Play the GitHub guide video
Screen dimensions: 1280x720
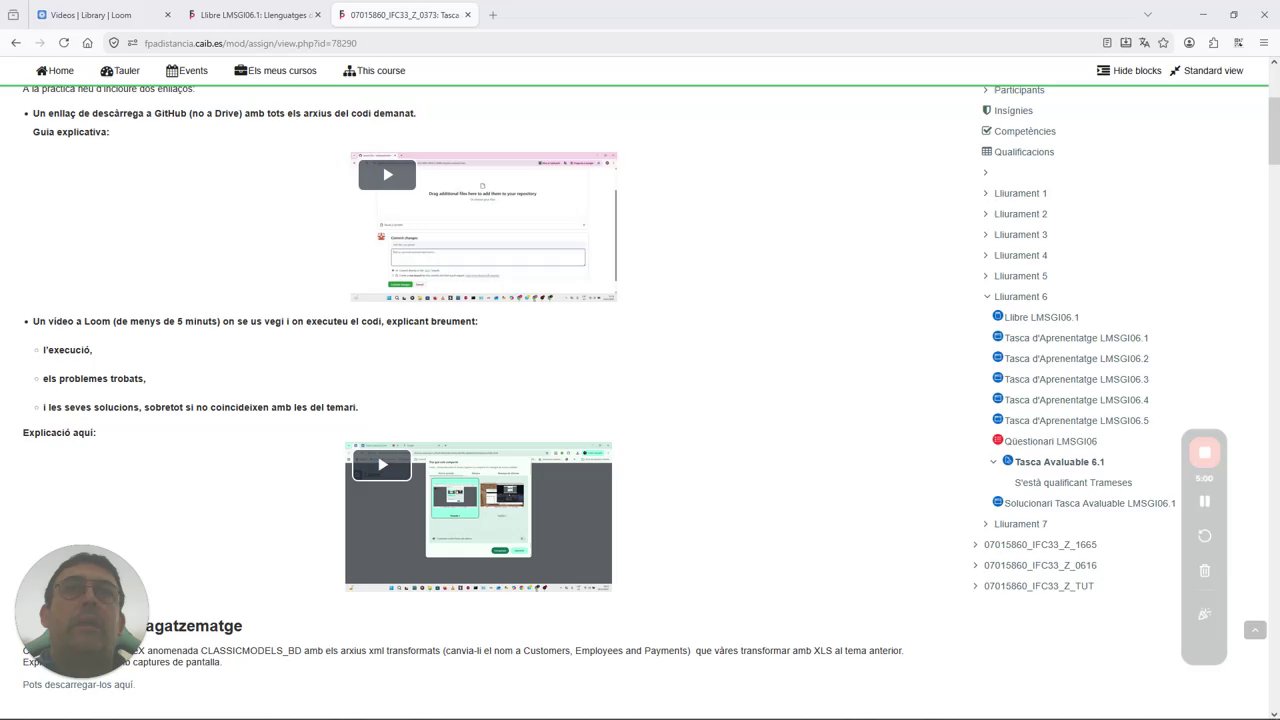(x=387, y=174)
